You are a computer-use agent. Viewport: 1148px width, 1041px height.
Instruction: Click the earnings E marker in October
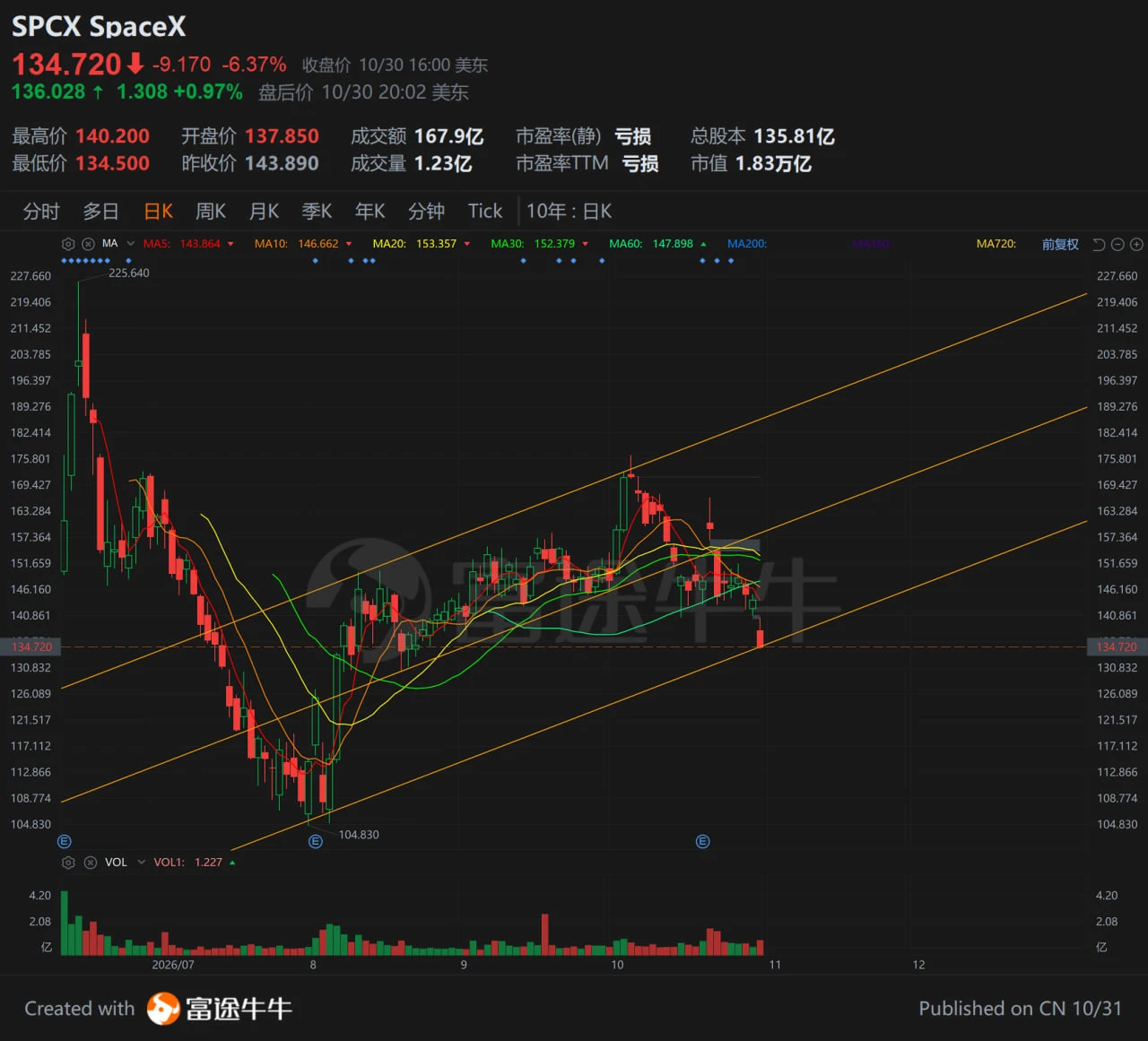pos(702,841)
